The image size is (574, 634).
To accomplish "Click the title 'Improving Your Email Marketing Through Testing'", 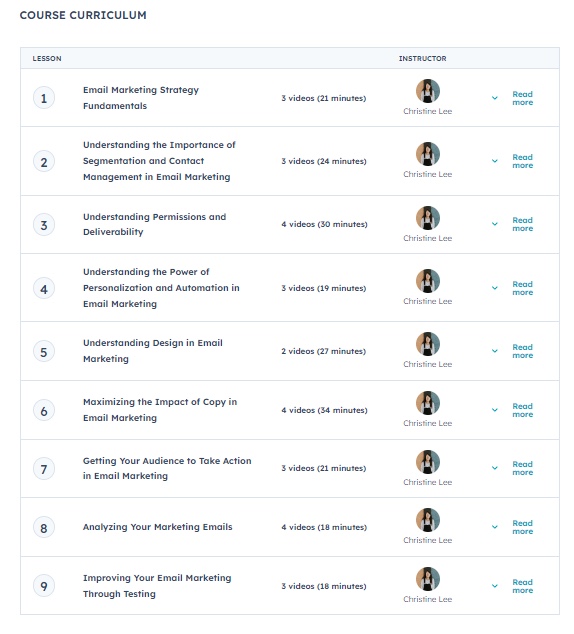I will coord(157,585).
